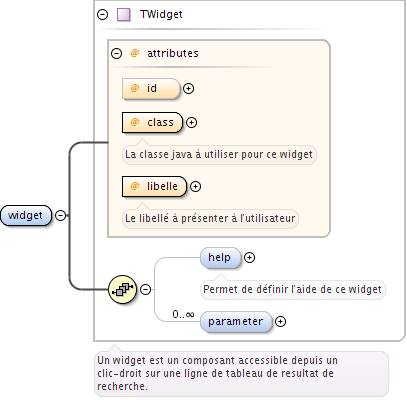
Task: Click the orange @ icon beside attributes
Action: pos(135,53)
